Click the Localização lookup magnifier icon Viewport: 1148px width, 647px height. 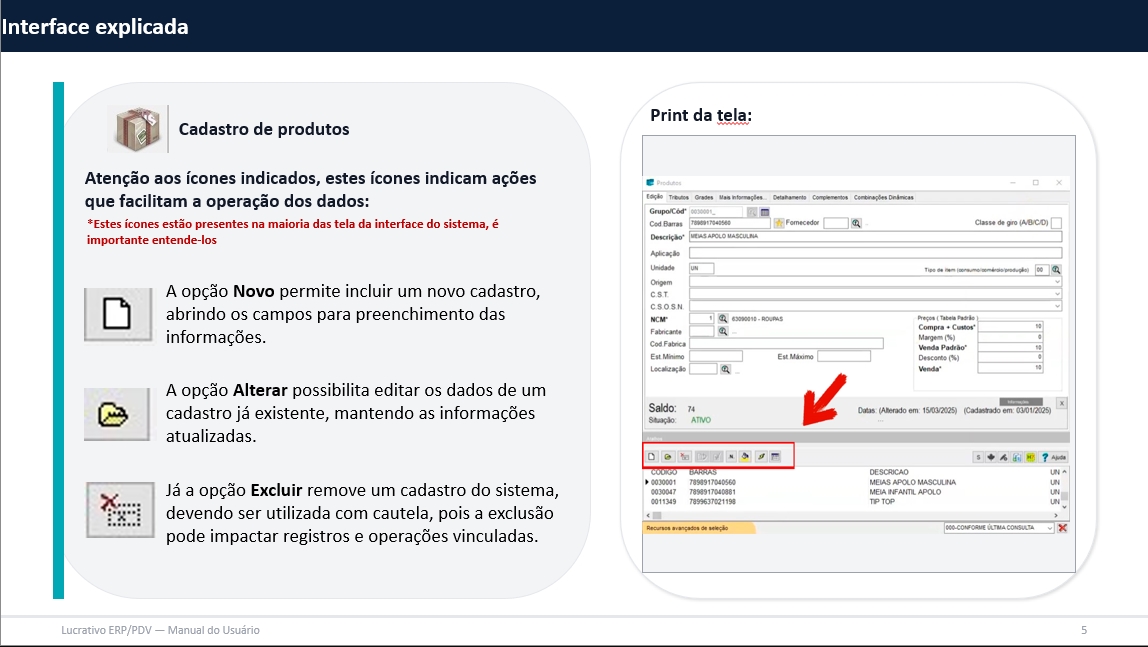[725, 369]
